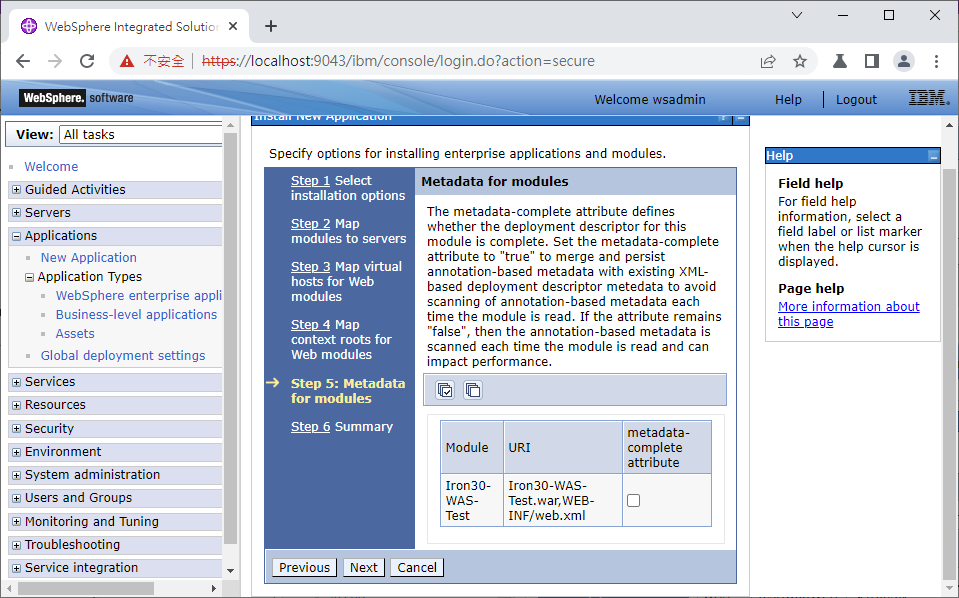Expand Guided Activities section
Image resolution: width=959 pixels, height=598 pixels.
click(17, 190)
